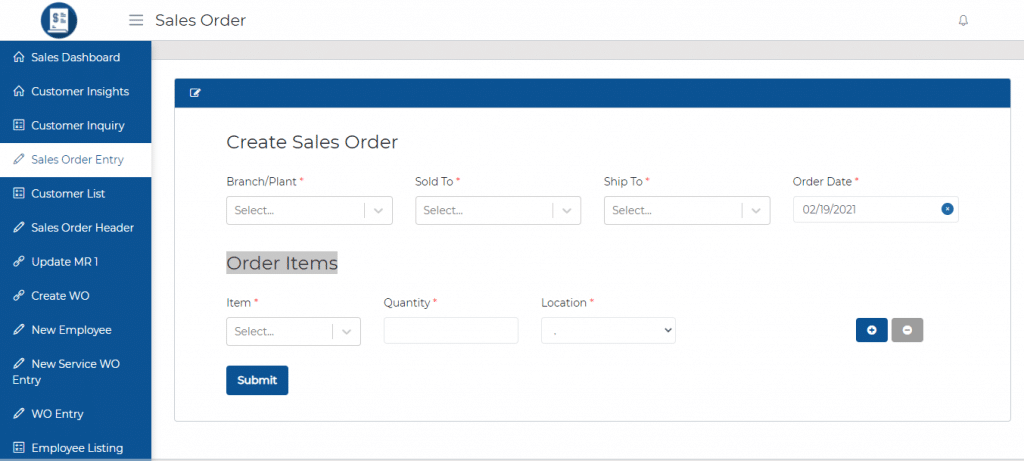1024x461 pixels.
Task: Add an order item row with plus button
Action: pyautogui.click(x=872, y=330)
